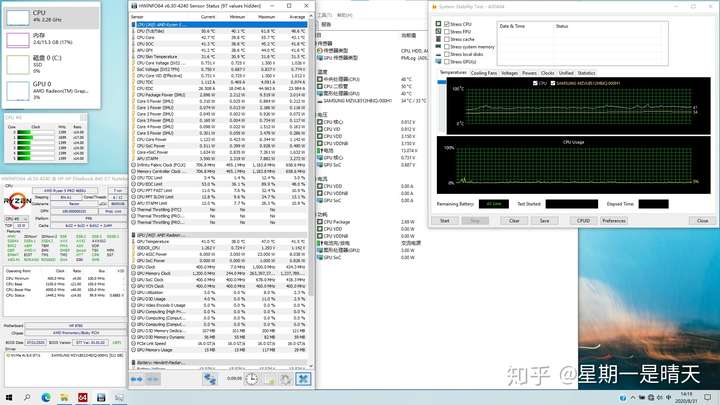Enable Stress FPU checkbox
The image size is (720, 405).
446,32
